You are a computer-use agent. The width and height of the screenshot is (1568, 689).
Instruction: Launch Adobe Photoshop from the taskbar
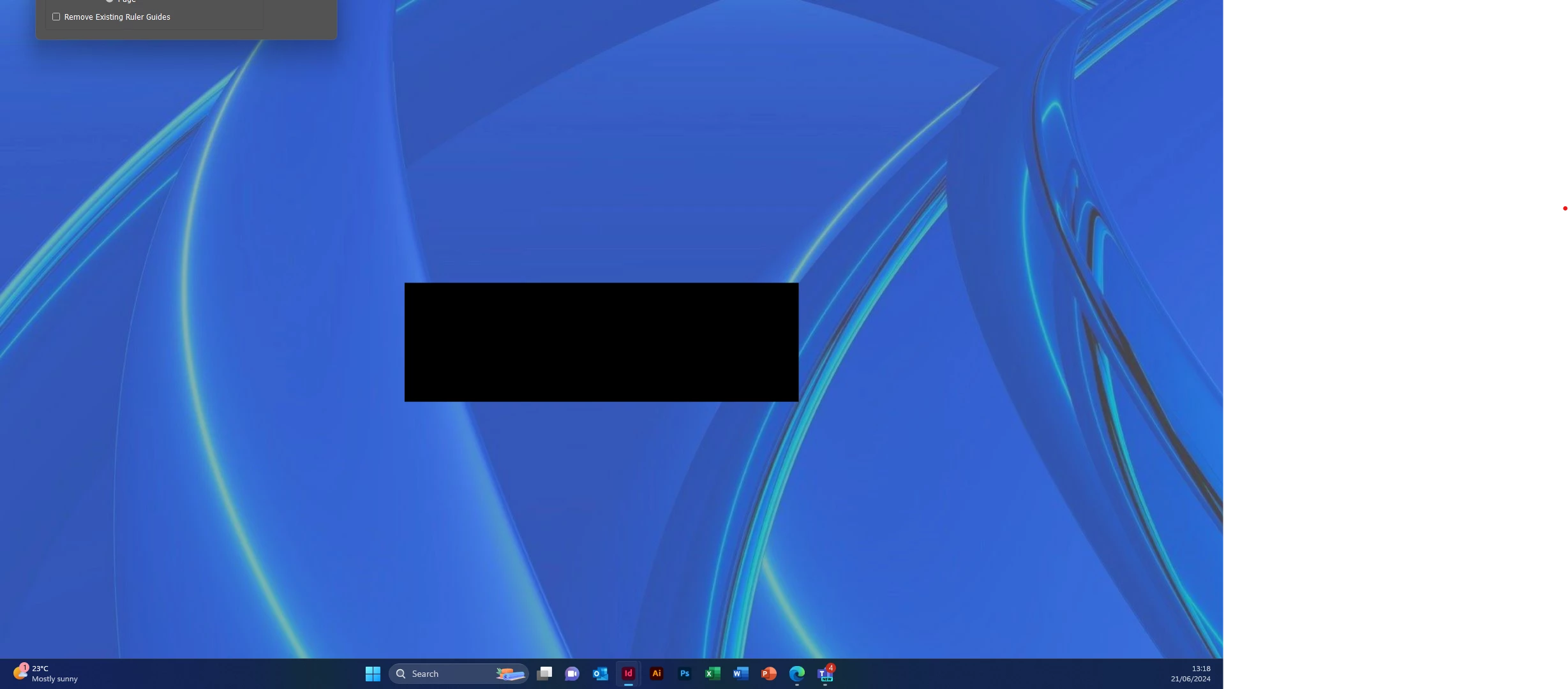685,674
